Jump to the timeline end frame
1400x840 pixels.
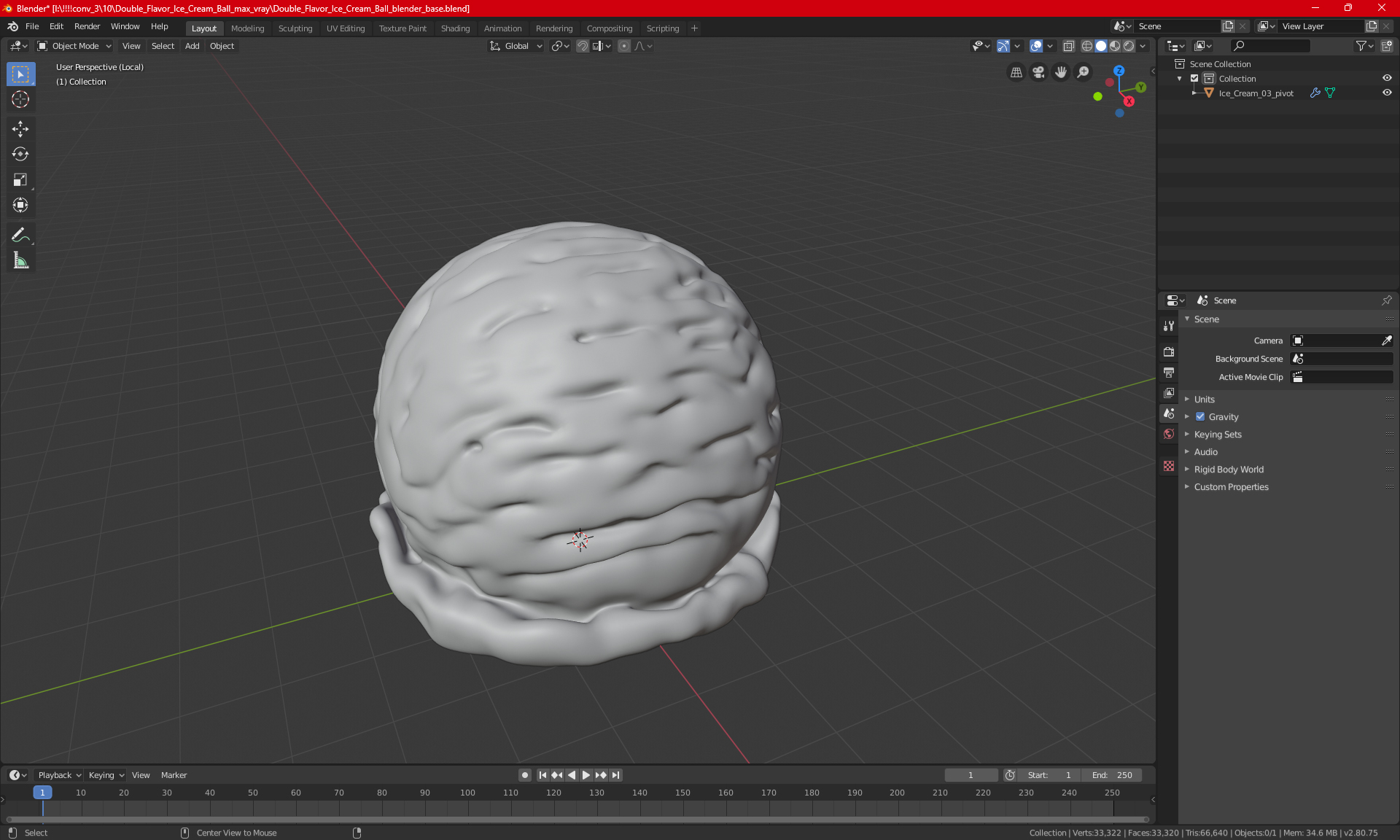616,775
